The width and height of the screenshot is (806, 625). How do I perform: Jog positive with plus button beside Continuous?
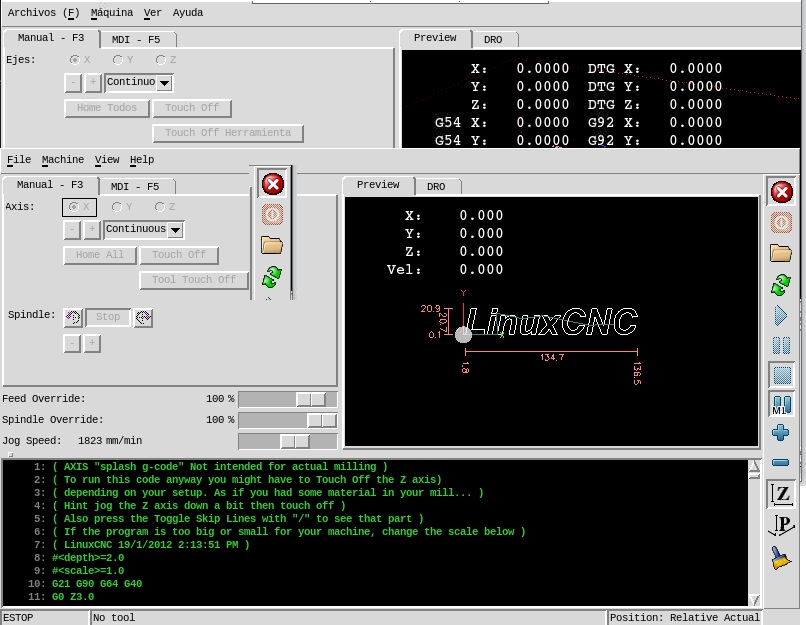click(x=92, y=229)
